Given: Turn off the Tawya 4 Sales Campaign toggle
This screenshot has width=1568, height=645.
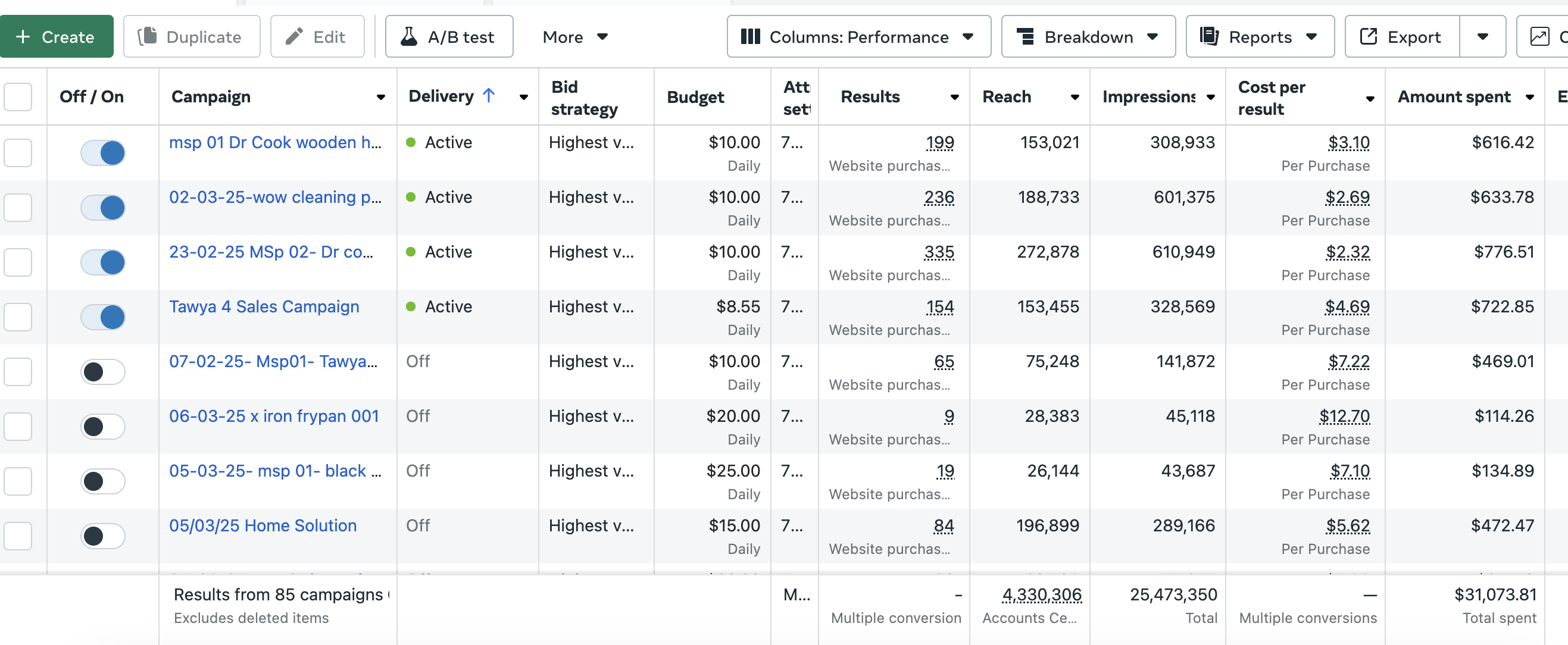Looking at the screenshot, I should tap(103, 317).
